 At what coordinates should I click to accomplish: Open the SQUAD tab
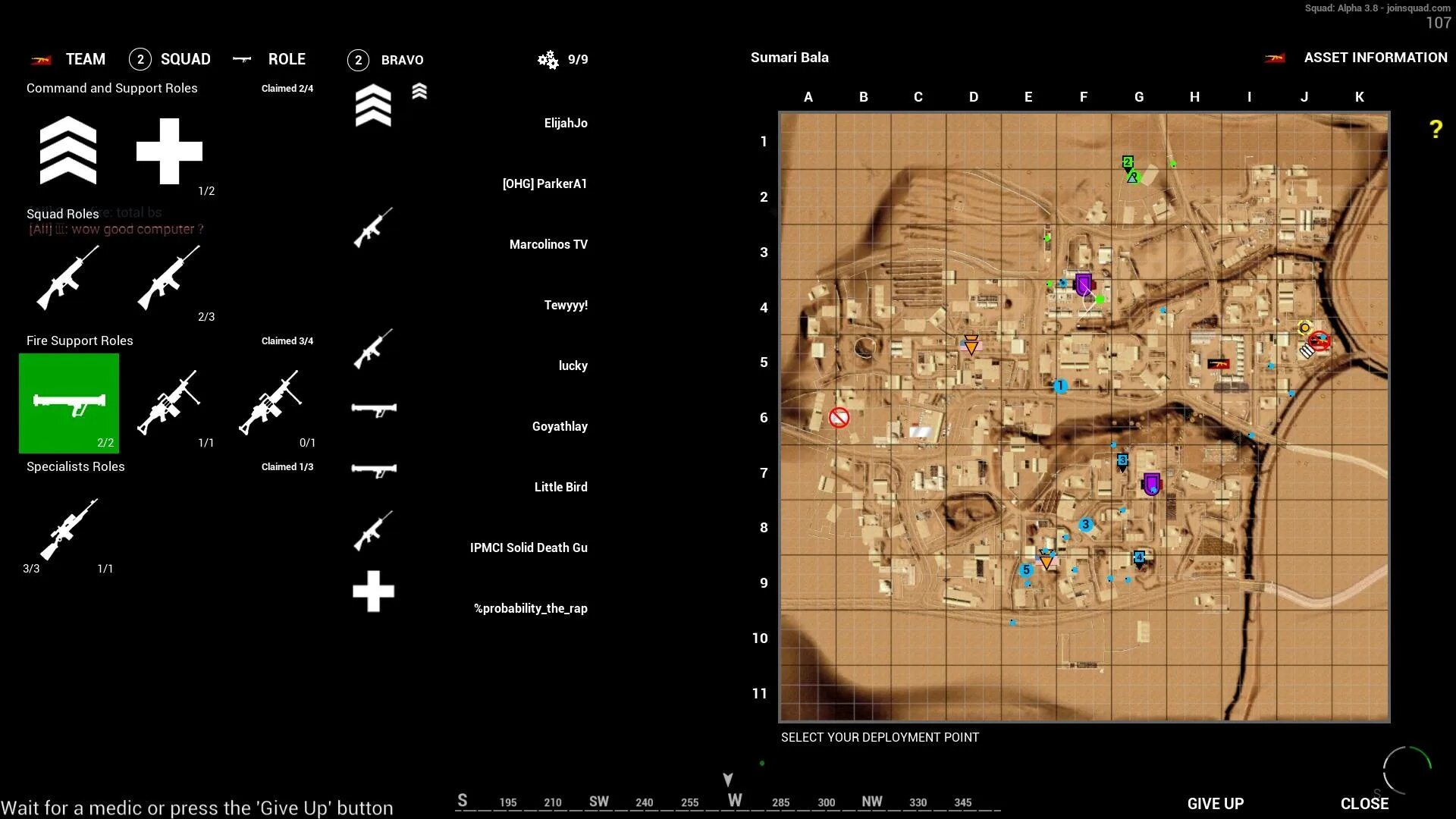pyautogui.click(x=185, y=59)
